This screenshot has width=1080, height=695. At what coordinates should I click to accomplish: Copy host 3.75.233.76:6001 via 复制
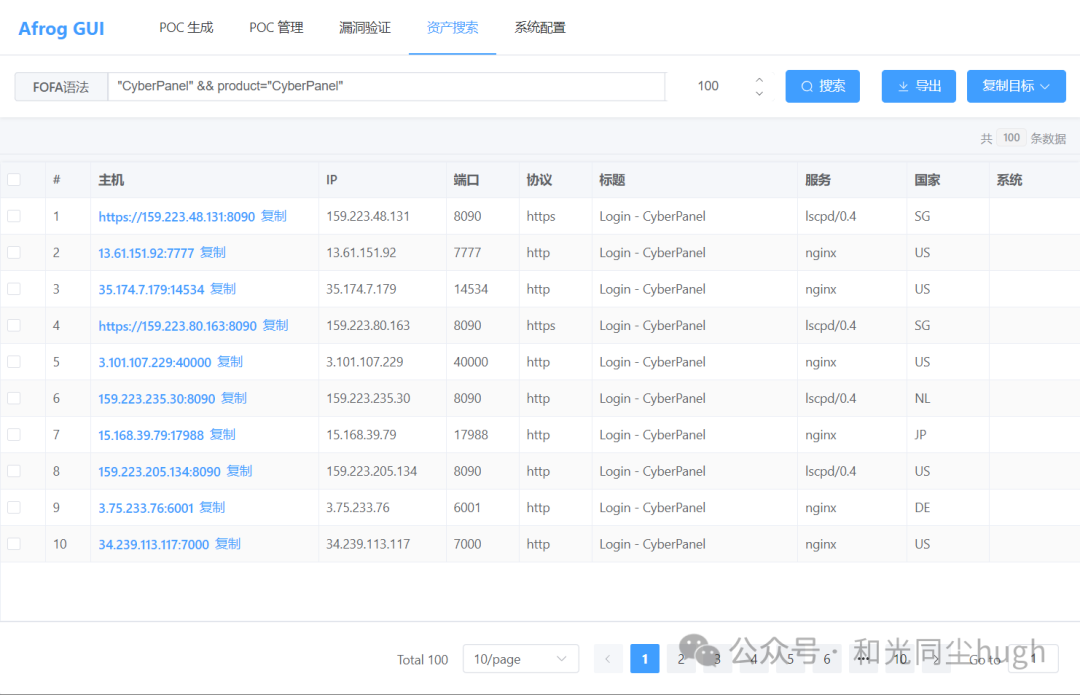click(x=212, y=508)
